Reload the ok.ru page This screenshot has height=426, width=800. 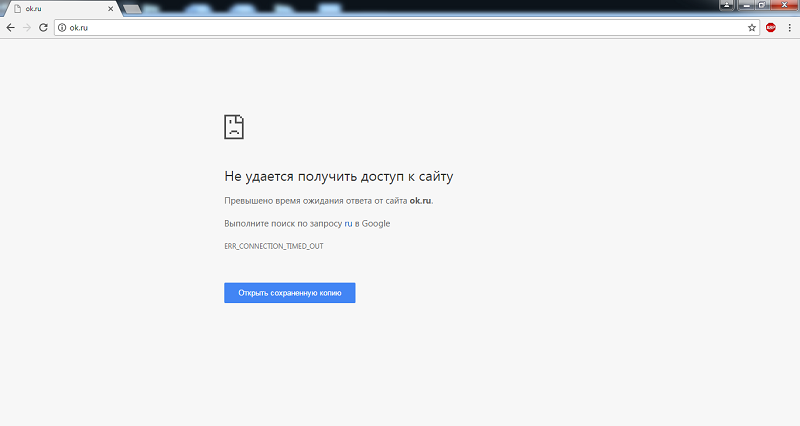tap(43, 28)
